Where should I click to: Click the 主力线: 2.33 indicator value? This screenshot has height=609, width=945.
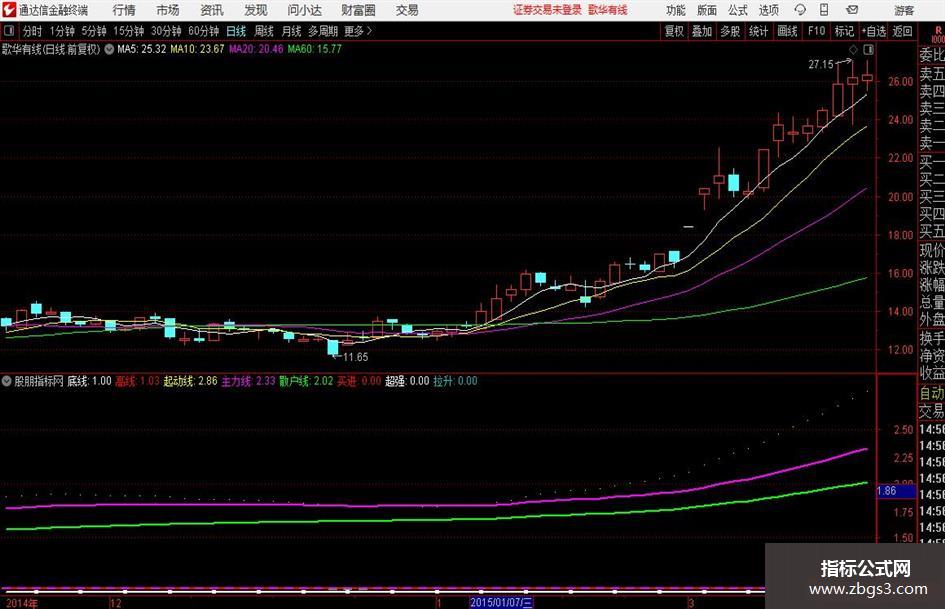pos(248,381)
